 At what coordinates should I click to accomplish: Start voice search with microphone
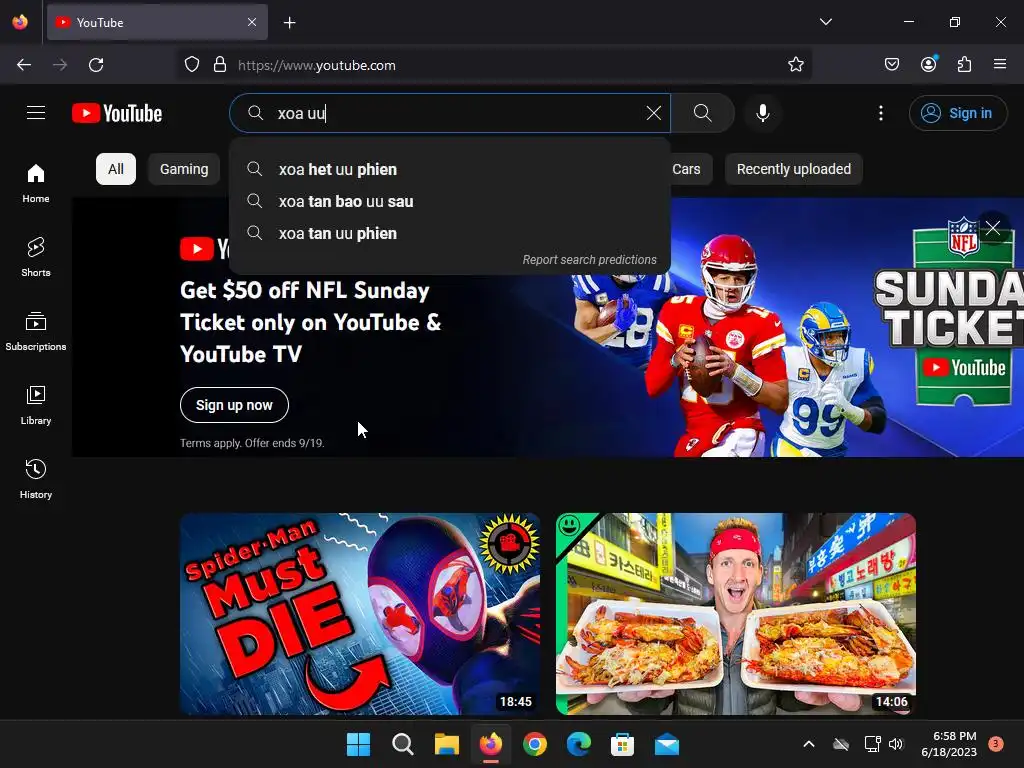click(762, 113)
